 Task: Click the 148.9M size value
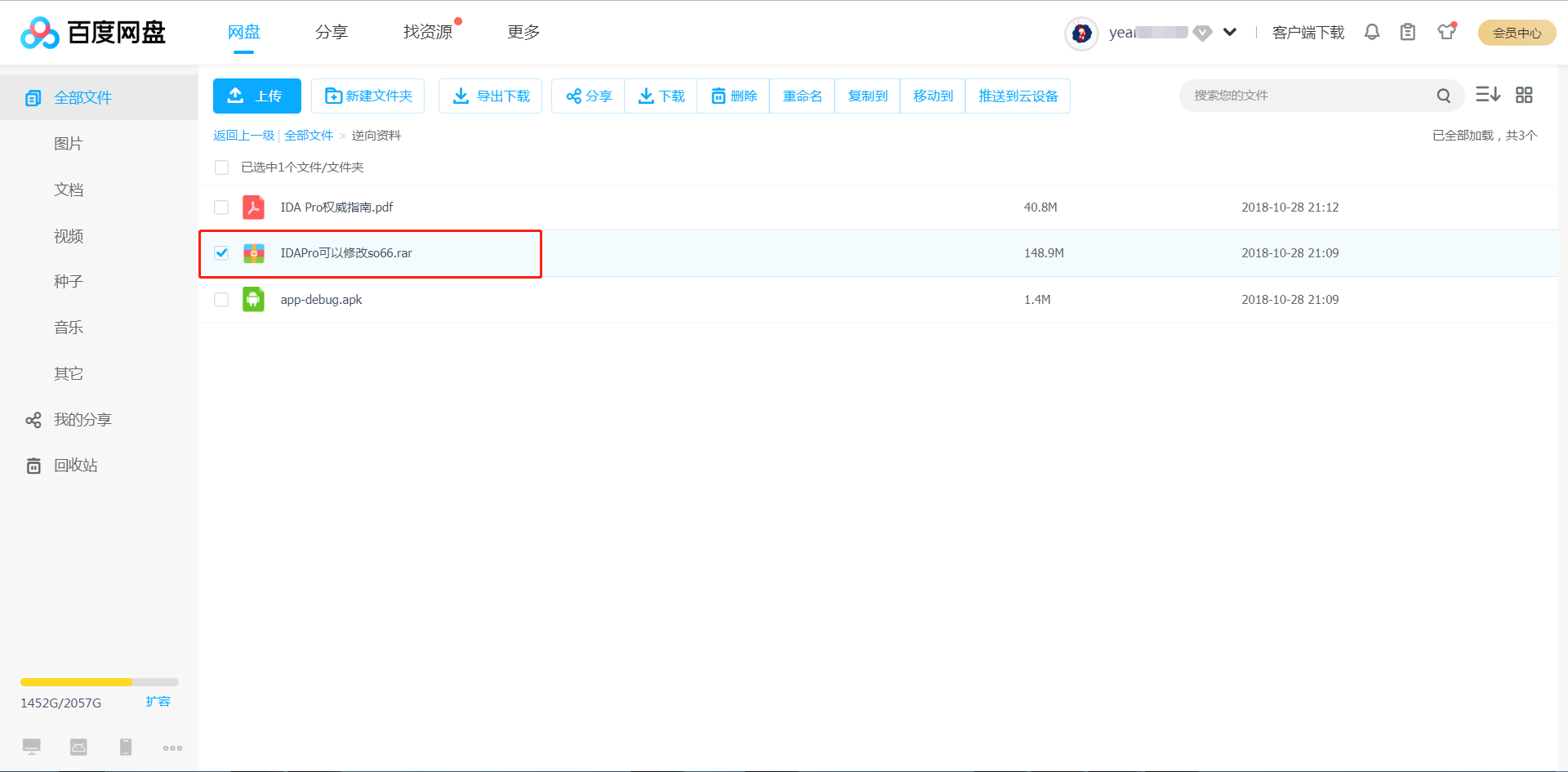(1044, 253)
